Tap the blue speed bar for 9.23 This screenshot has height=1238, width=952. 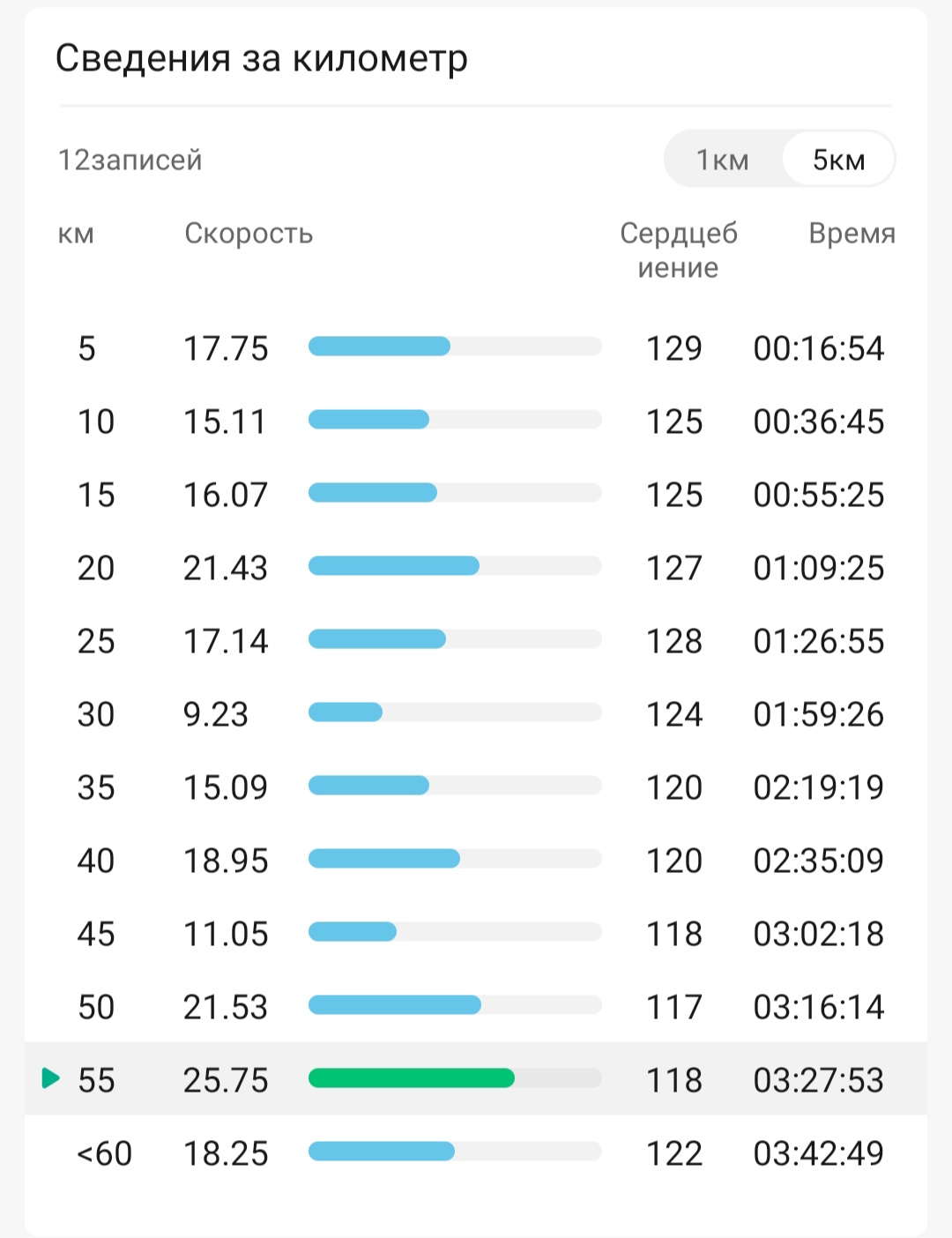(346, 712)
